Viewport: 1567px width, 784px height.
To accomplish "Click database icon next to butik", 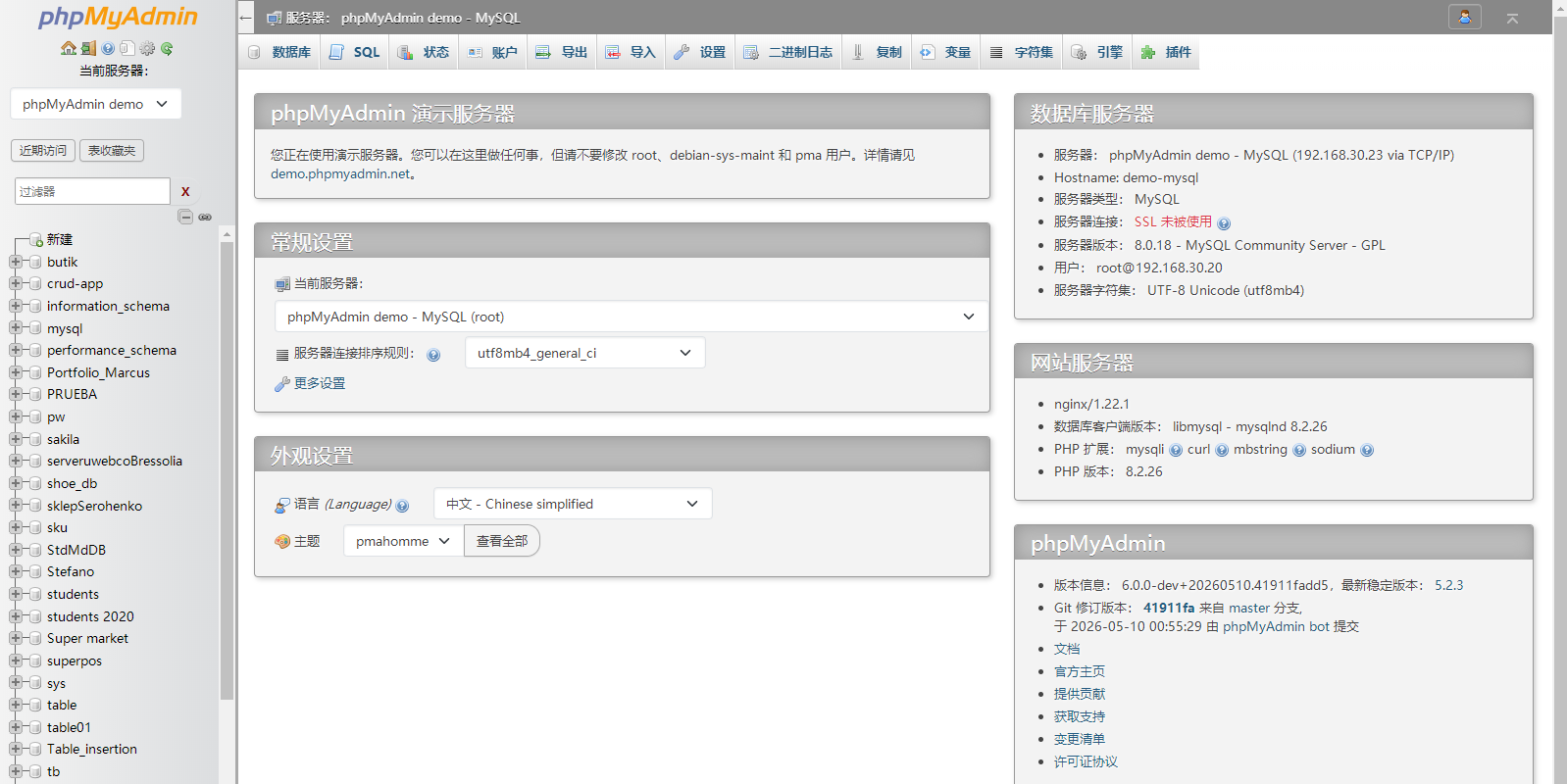I will coord(35,262).
